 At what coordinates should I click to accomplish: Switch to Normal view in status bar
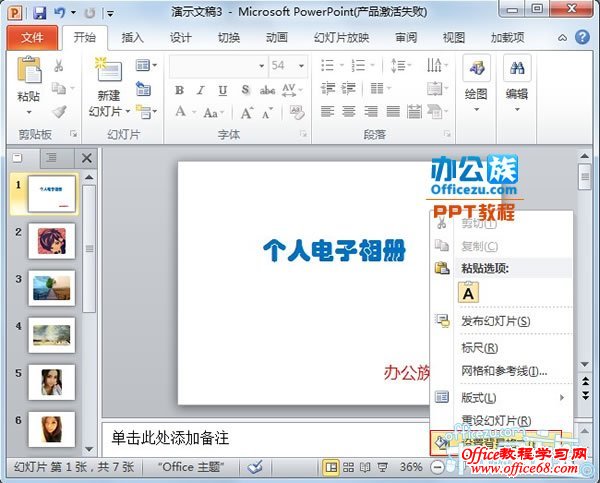(x=331, y=467)
